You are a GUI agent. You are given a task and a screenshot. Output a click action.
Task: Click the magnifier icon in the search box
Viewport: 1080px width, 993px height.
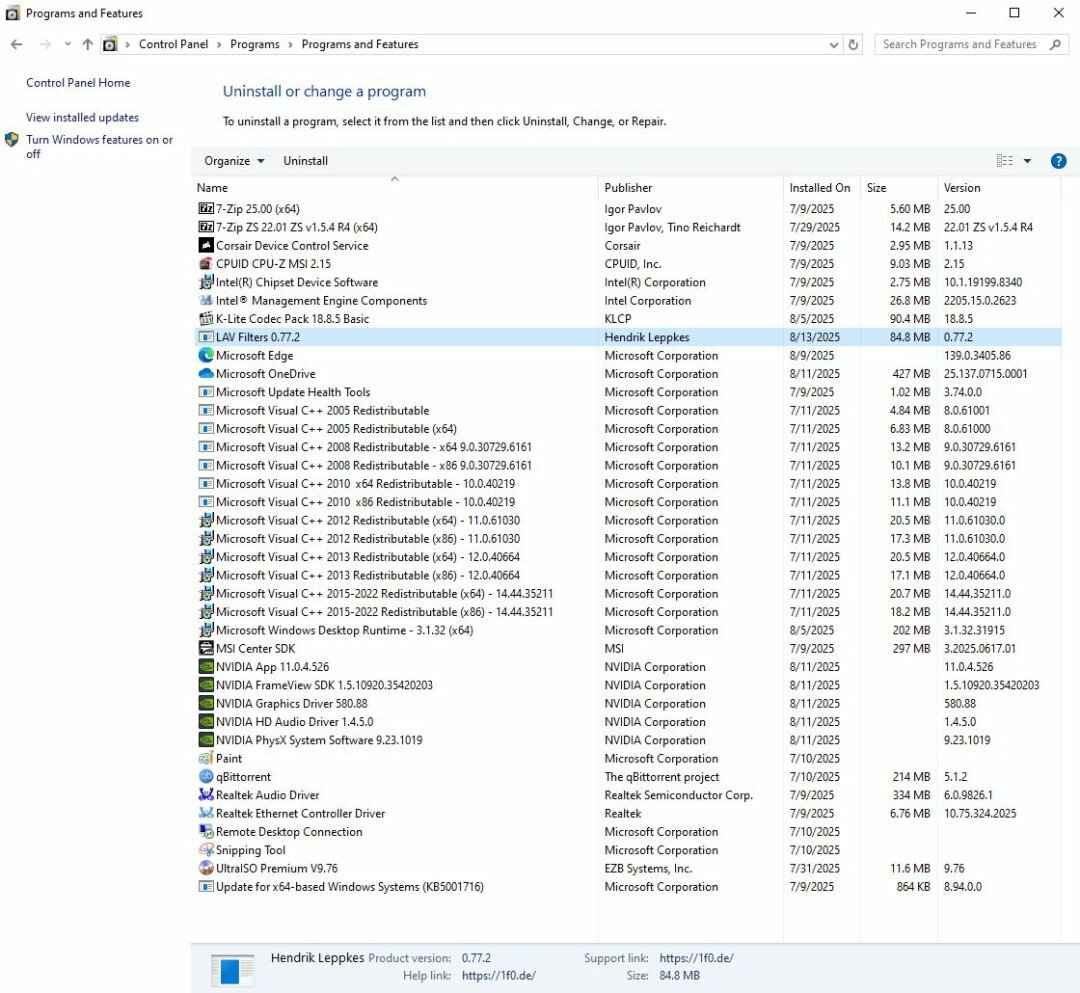point(1055,45)
